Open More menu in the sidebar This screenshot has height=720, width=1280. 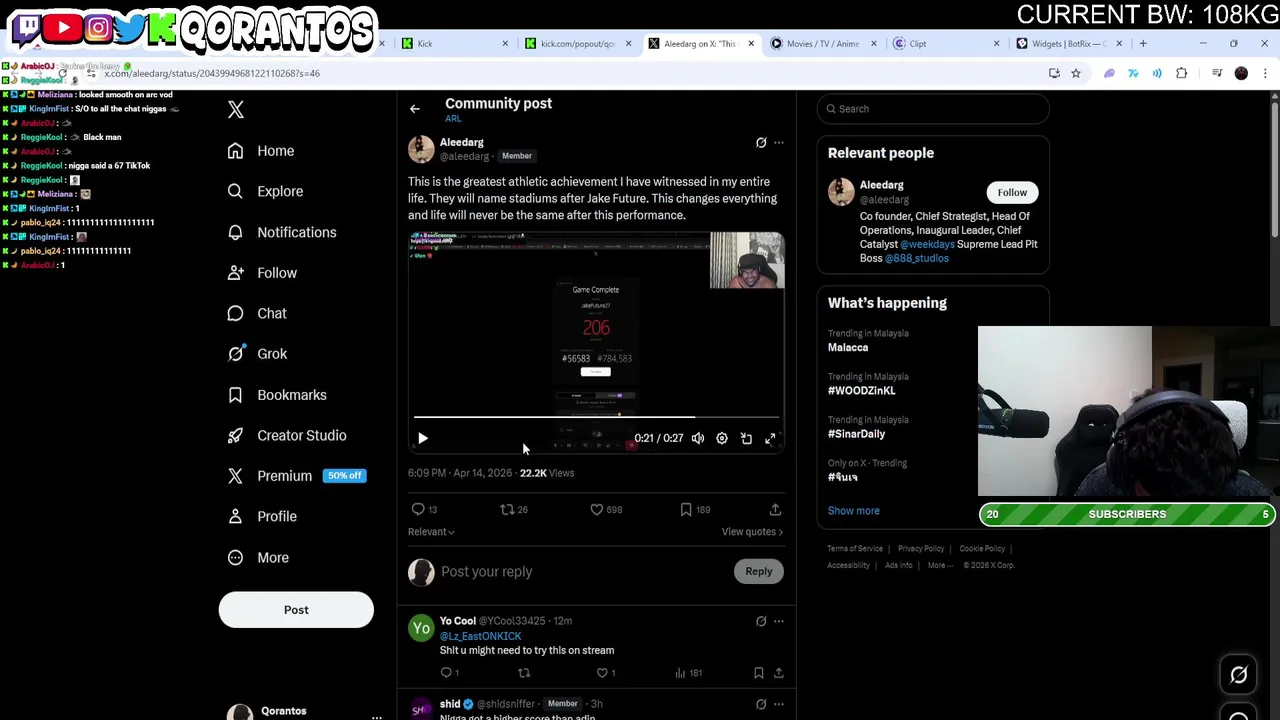tap(258, 558)
